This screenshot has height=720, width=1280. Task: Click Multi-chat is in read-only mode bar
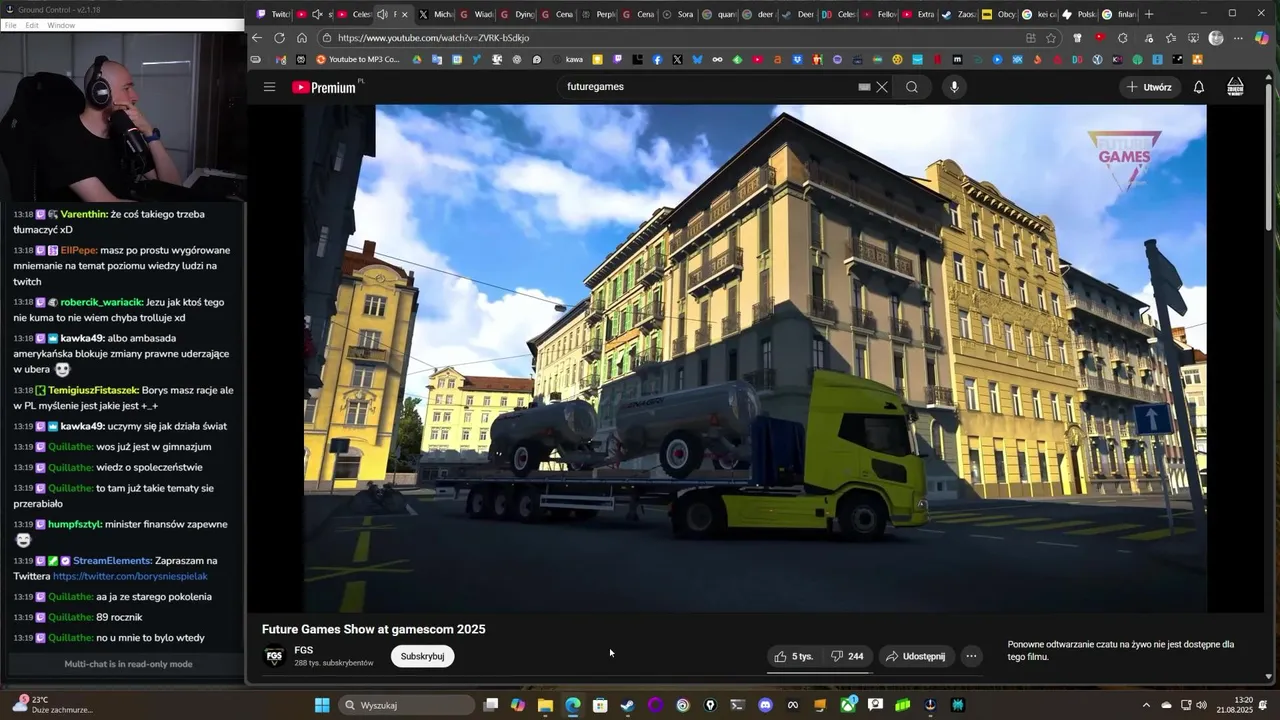coord(128,664)
